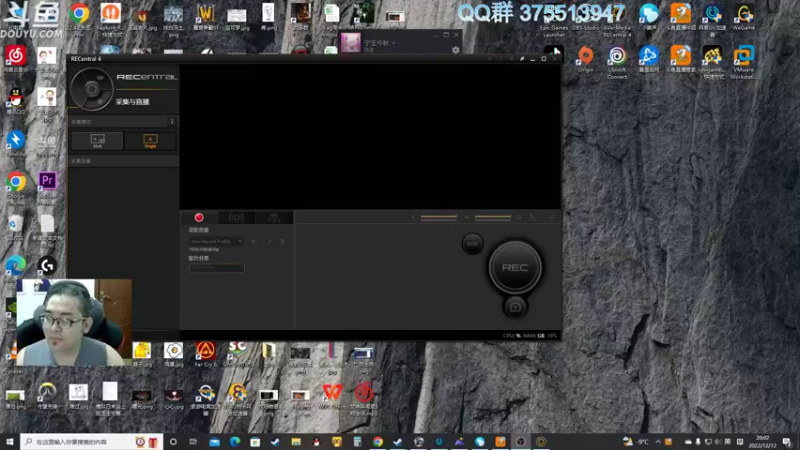Switch to the live Stream tab
This screenshot has width=800, height=450.
pyautogui.click(x=236, y=217)
